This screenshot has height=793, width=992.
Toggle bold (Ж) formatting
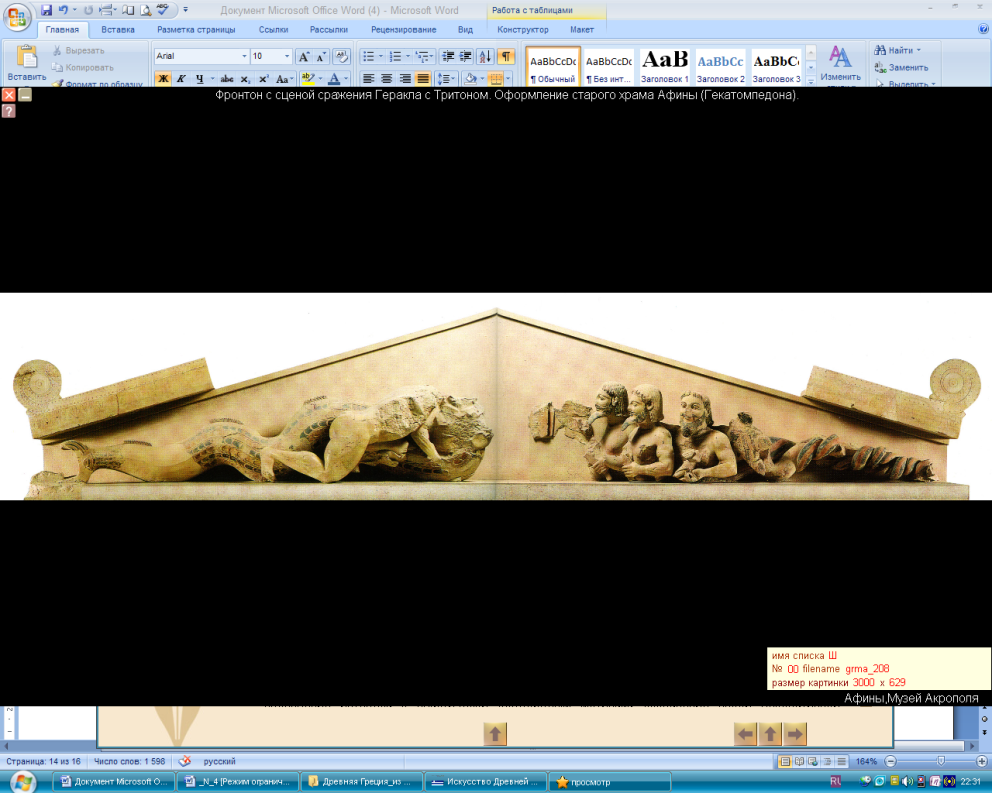click(163, 78)
